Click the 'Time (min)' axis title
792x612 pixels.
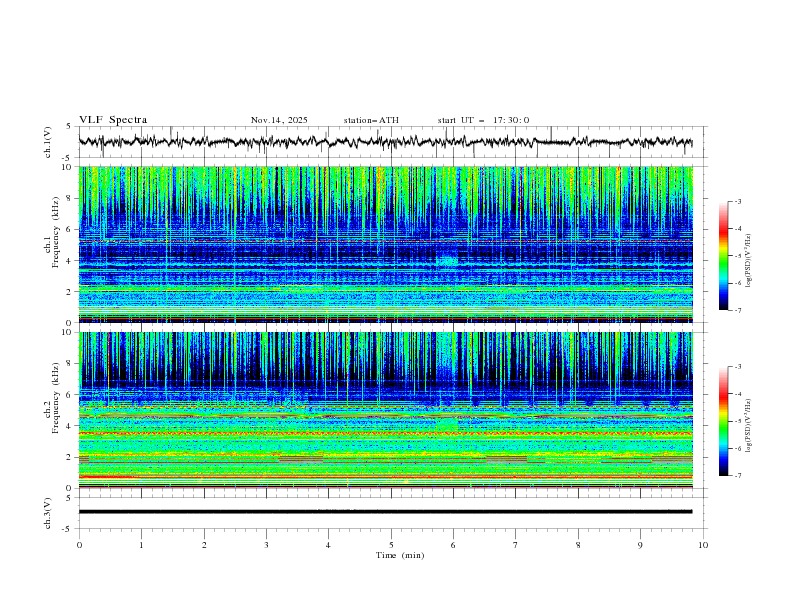(400, 555)
